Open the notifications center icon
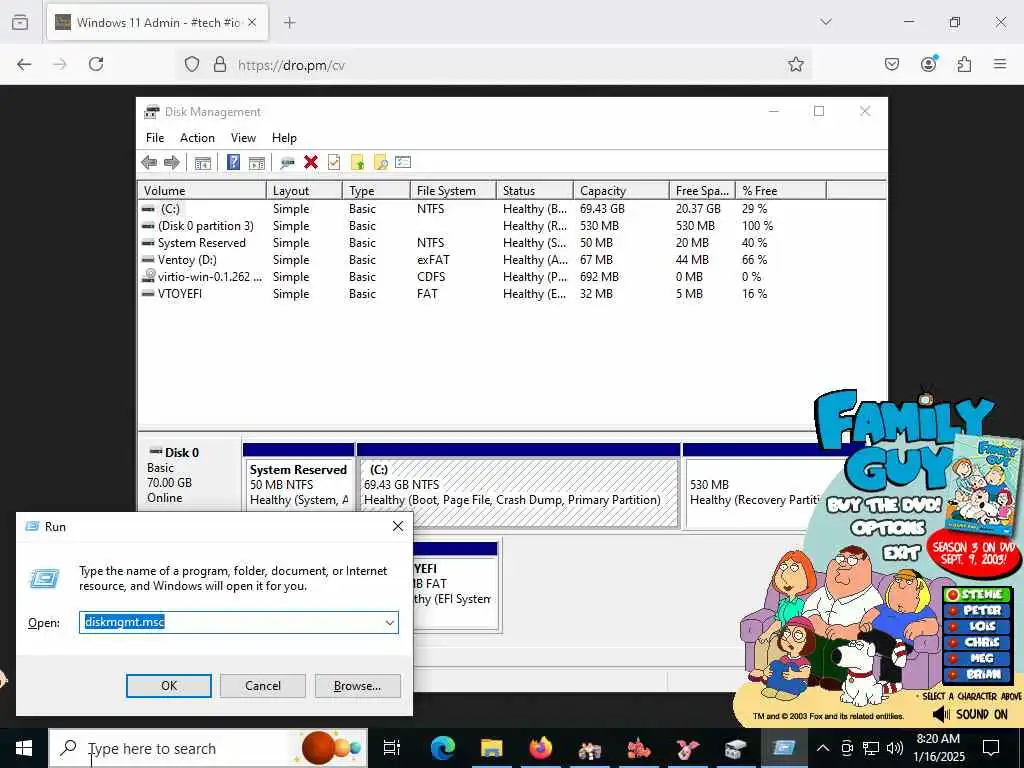The width and height of the screenshot is (1024, 768). click(x=991, y=748)
